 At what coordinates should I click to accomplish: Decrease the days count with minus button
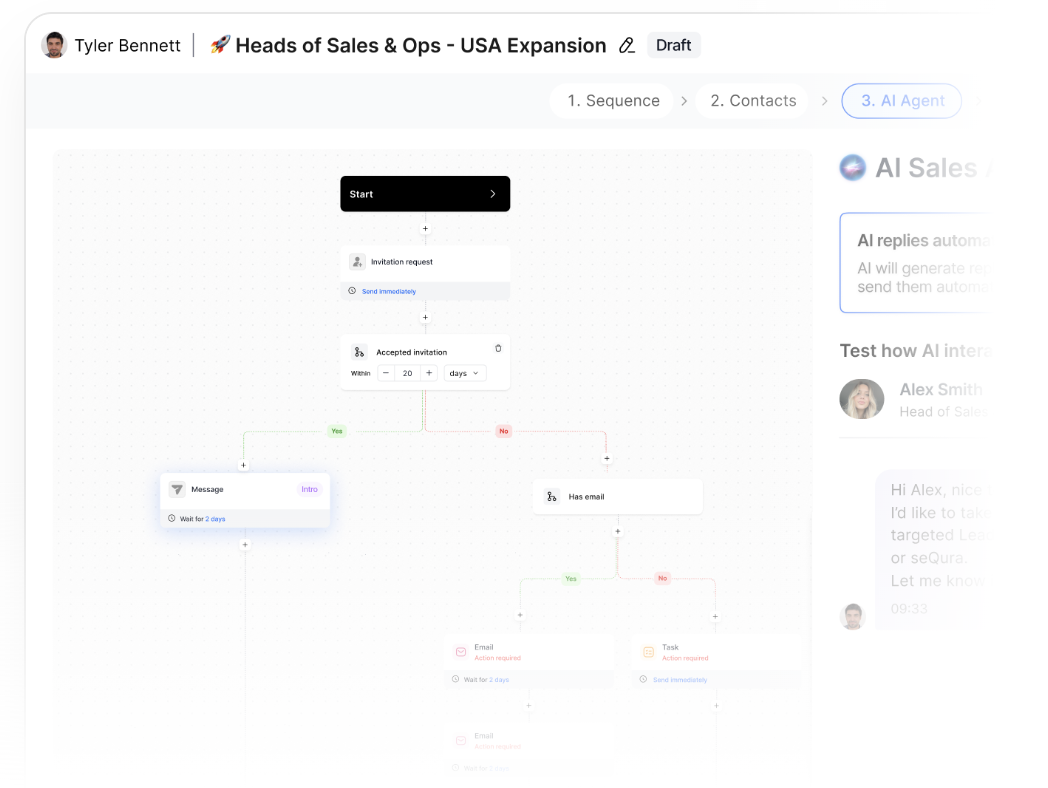click(386, 373)
